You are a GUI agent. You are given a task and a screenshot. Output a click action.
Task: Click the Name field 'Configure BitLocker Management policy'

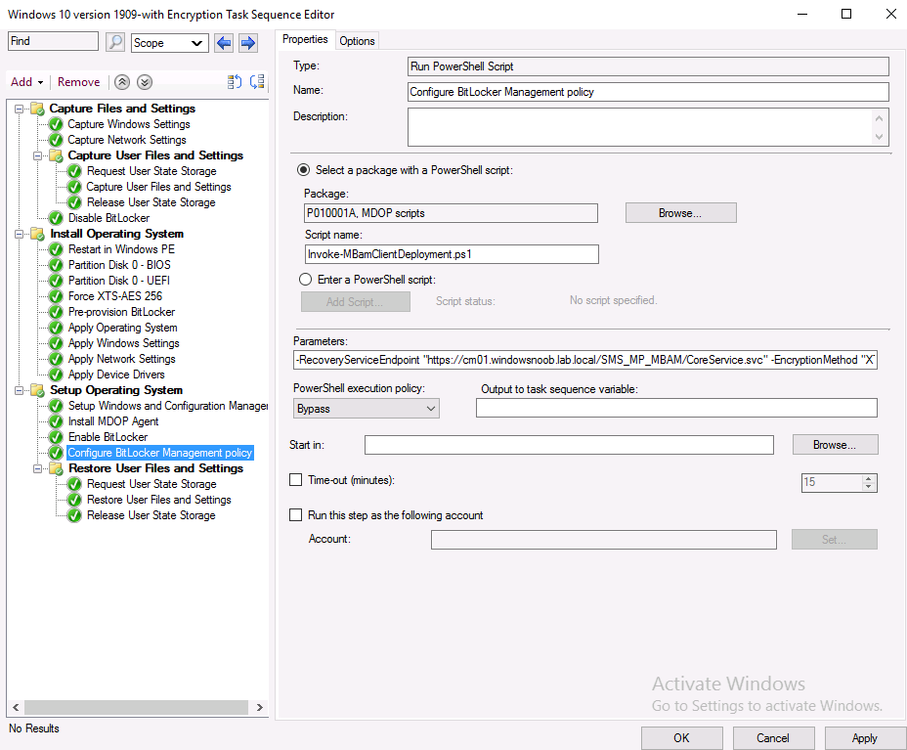click(648, 92)
